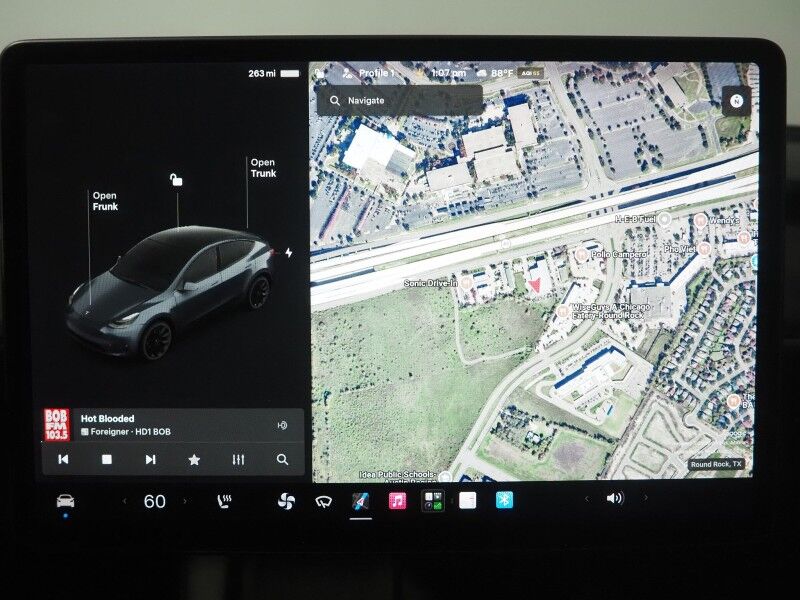Toggle the north-up compass button
This screenshot has width=800, height=600.
point(736,101)
